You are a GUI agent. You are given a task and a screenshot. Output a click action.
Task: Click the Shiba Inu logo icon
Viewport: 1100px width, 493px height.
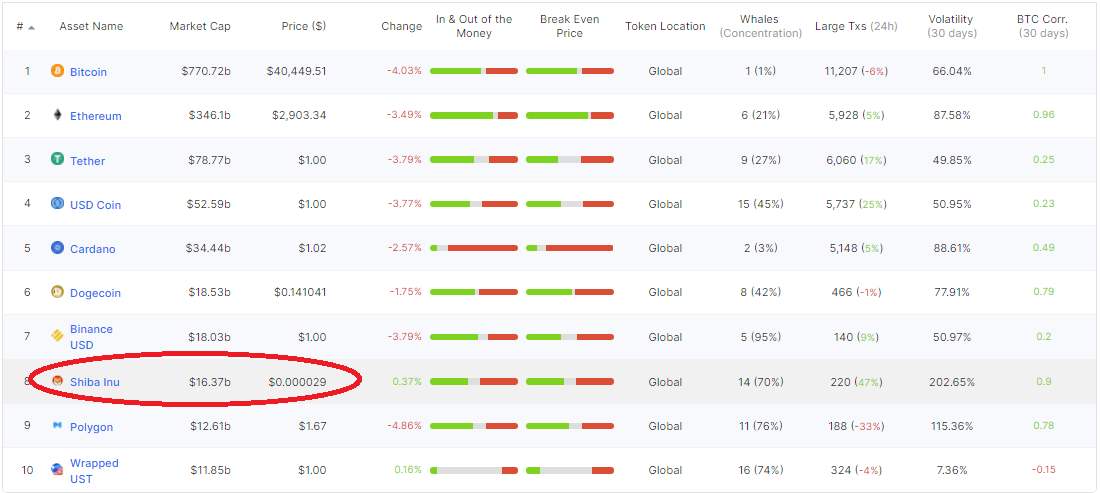57,381
